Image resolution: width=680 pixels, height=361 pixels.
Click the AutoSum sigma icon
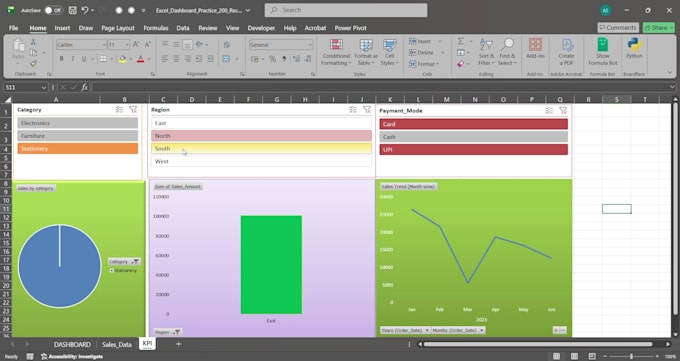(461, 41)
